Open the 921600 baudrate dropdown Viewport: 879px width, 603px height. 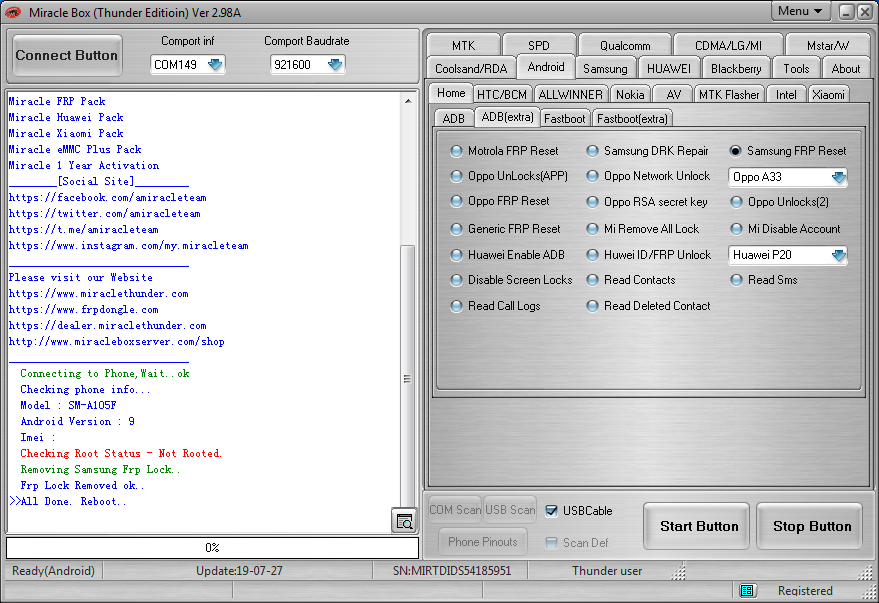pos(335,64)
